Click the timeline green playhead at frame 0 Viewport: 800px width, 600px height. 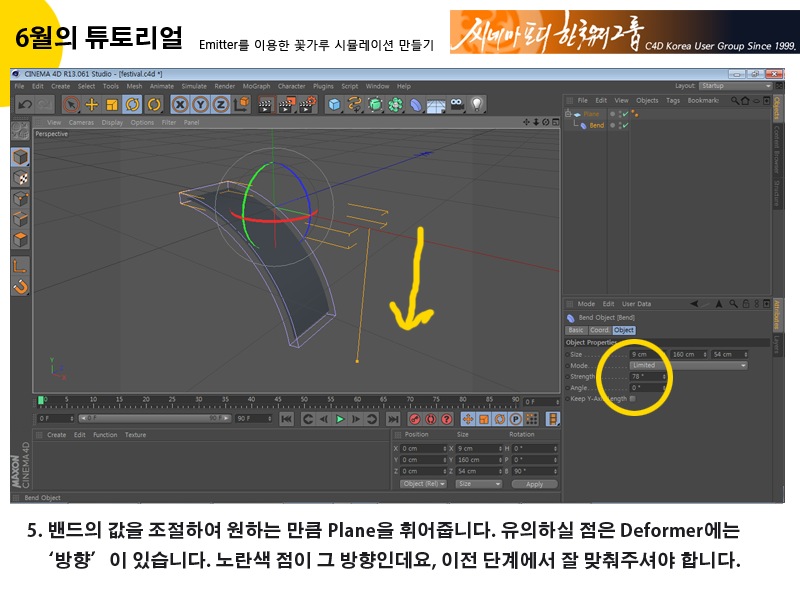point(40,401)
